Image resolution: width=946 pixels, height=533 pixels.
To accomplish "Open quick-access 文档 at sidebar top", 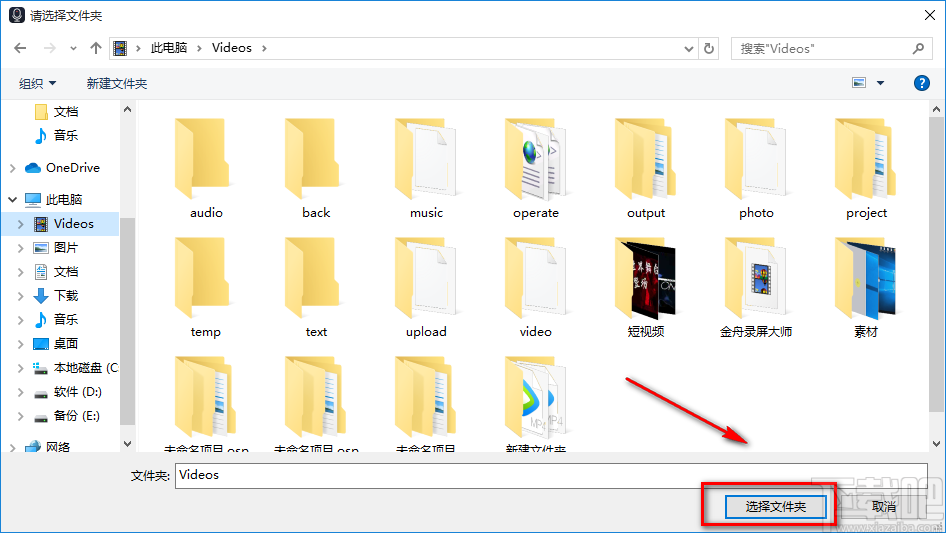I will coord(57,112).
